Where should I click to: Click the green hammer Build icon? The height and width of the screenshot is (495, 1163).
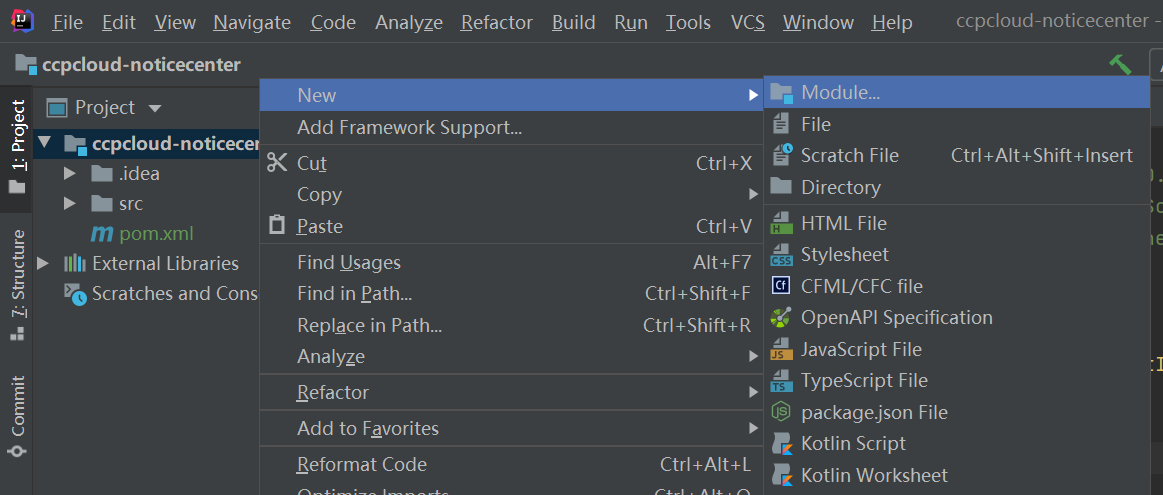pos(1120,64)
